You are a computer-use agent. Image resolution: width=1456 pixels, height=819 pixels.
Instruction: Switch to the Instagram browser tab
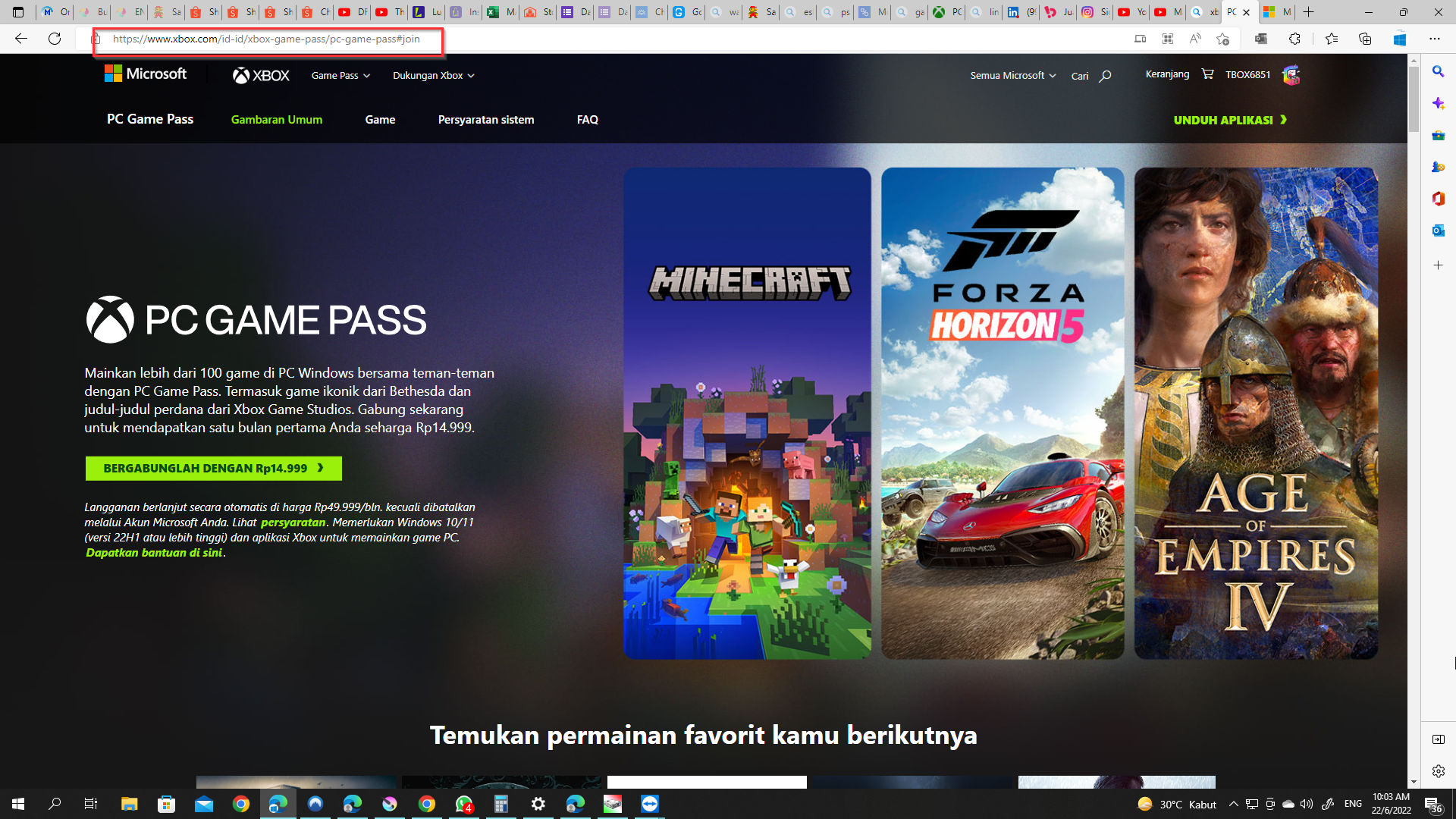pyautogui.click(x=1094, y=12)
